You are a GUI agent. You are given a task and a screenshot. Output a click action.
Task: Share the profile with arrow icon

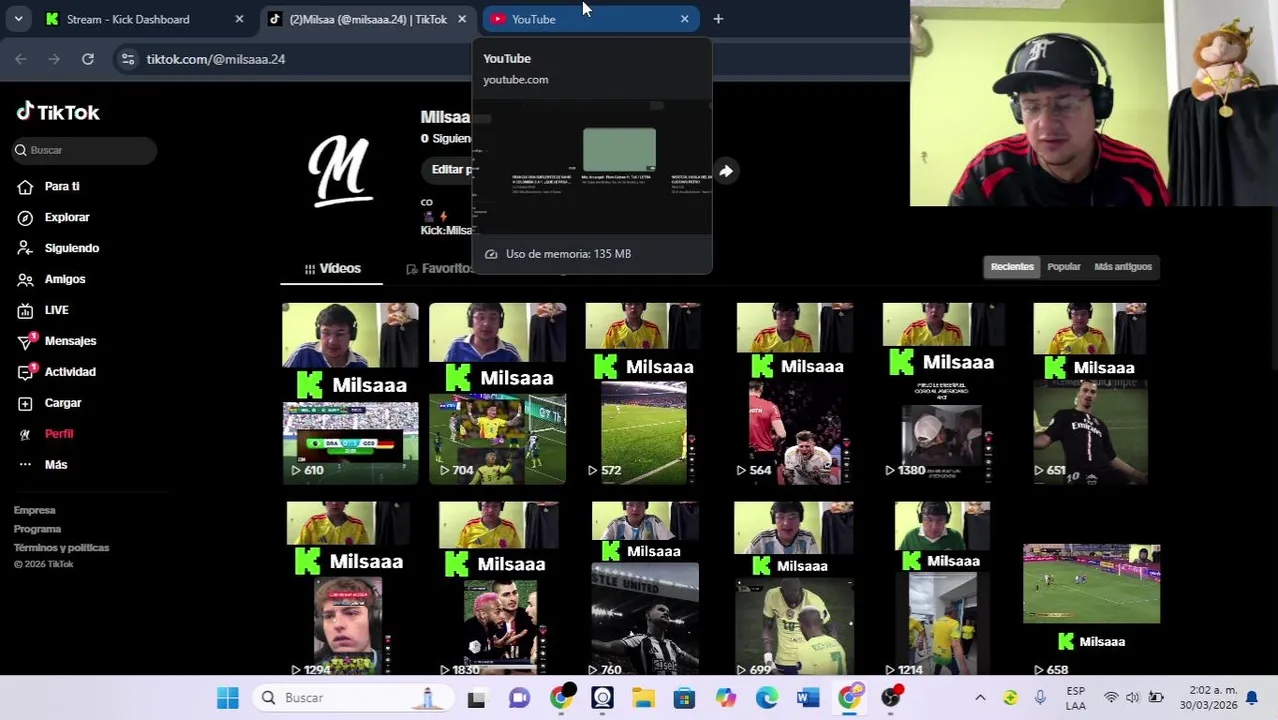[x=726, y=171]
